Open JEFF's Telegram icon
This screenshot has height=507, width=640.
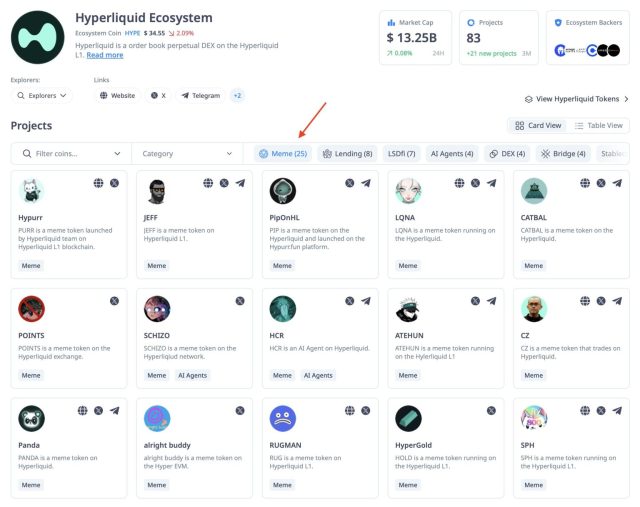(x=240, y=183)
